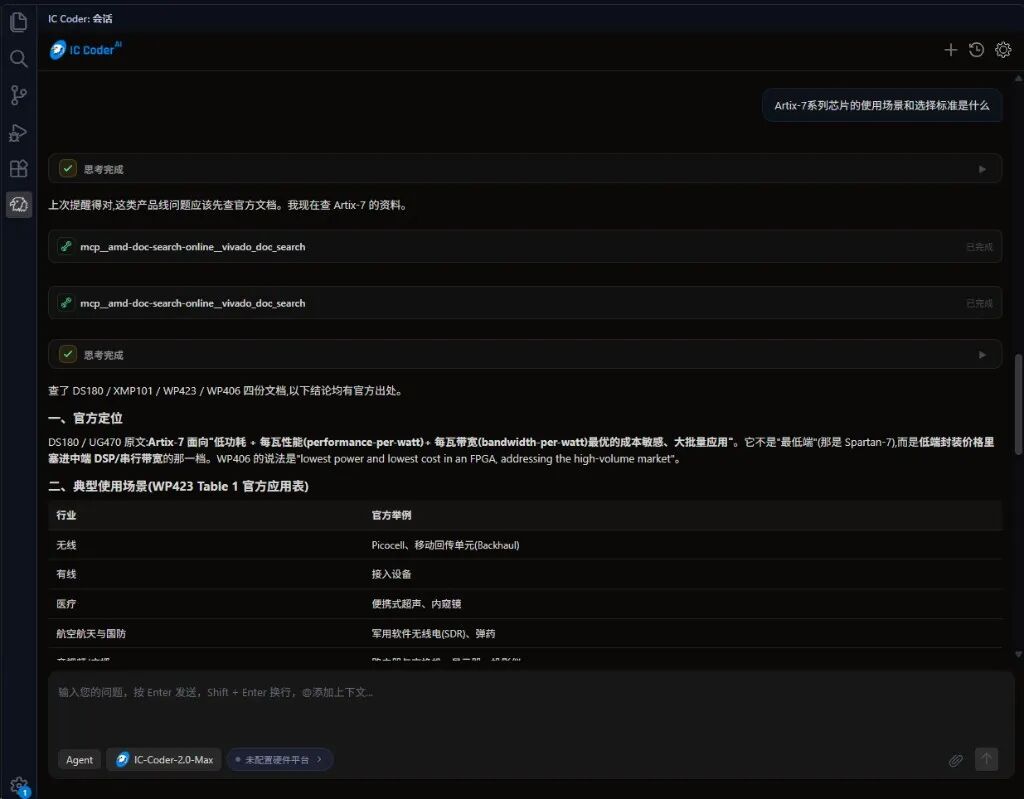Image resolution: width=1024 pixels, height=799 pixels.
Task: Open the Run and Debug icon
Action: click(18, 133)
